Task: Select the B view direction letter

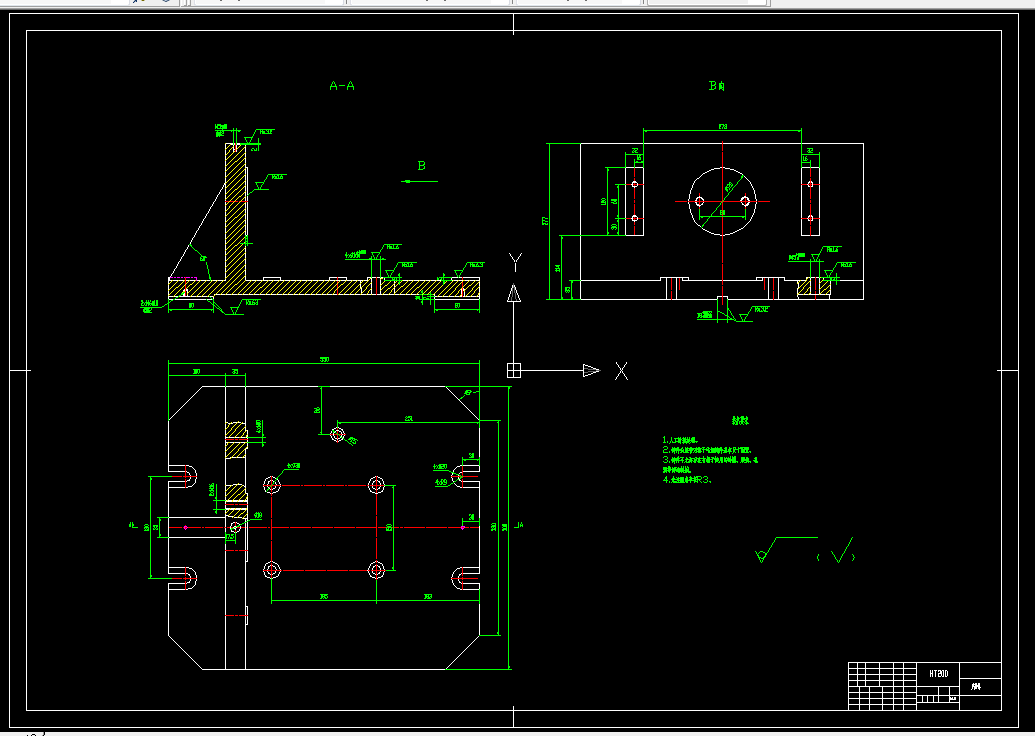Action: click(x=422, y=166)
